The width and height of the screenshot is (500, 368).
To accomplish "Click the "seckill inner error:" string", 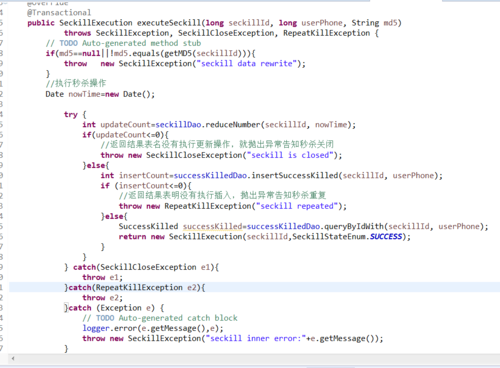I will tap(256, 339).
